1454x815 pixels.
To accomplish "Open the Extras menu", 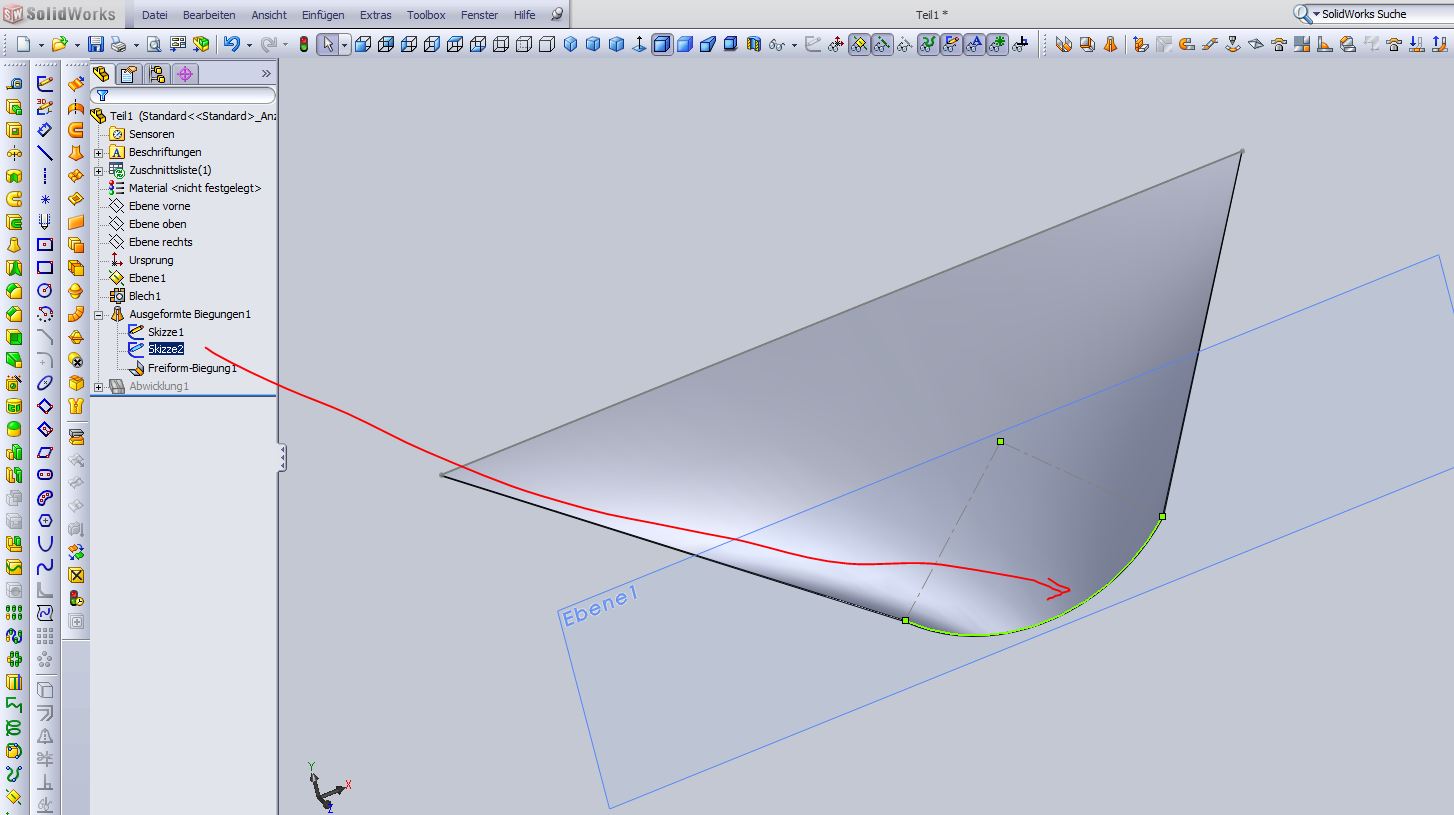I will tap(376, 15).
